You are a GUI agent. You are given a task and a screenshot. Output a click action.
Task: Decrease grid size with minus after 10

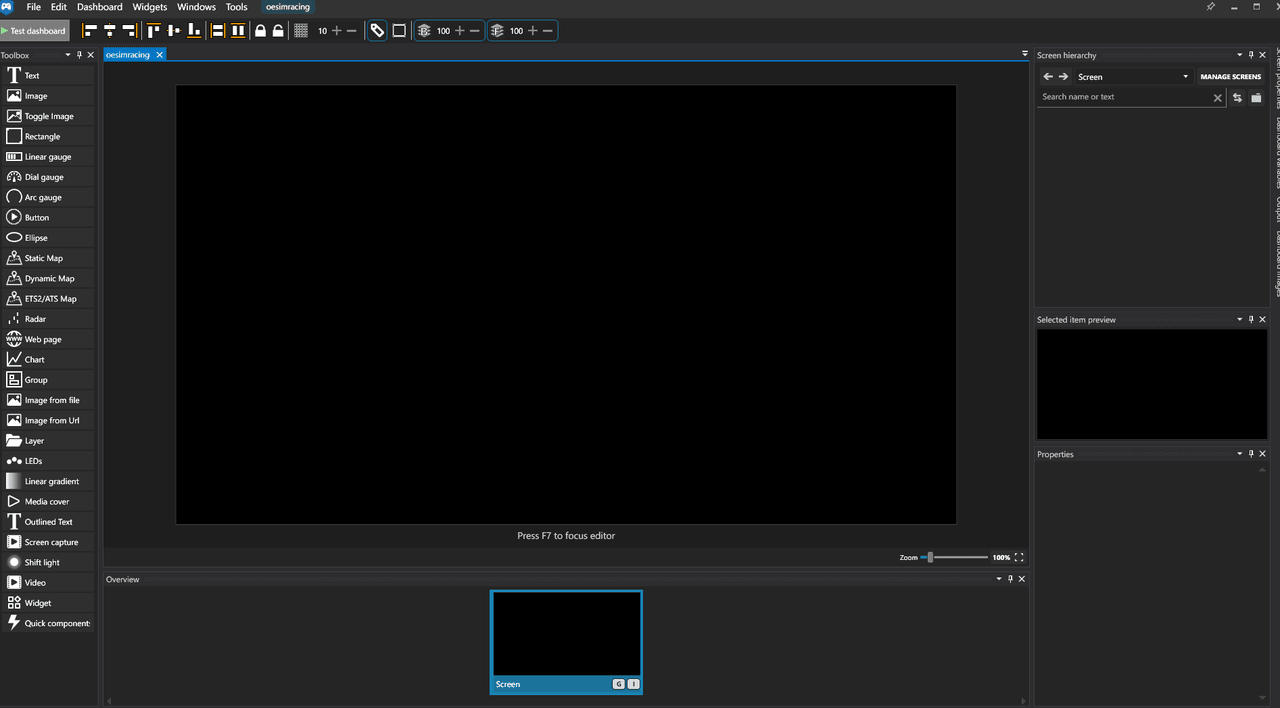tap(351, 31)
